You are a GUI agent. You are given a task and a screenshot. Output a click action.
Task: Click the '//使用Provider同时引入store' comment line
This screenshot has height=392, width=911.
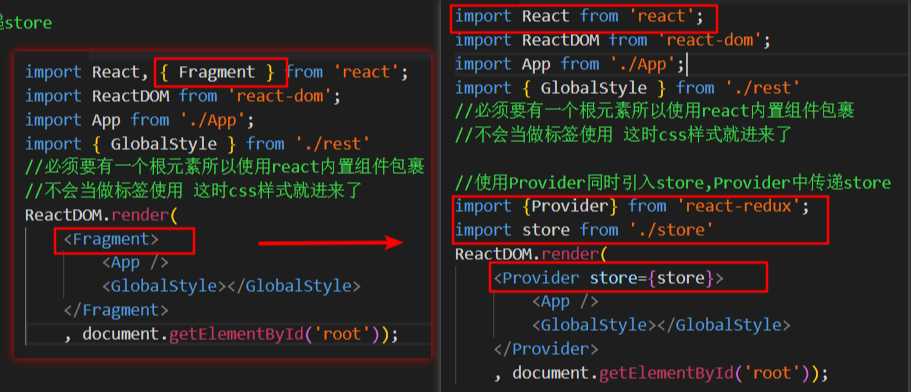[x=673, y=183]
